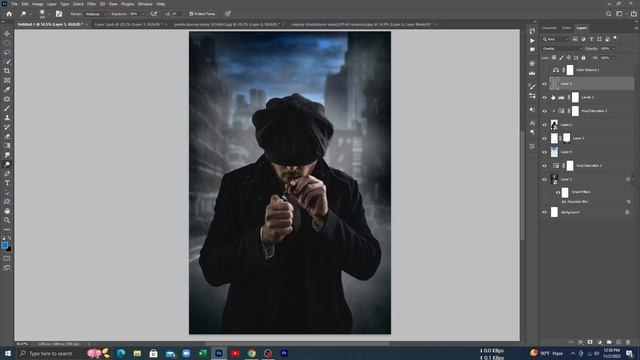Screen dimensions: 640x360
Task: Open Premiere Pro from taskbar
Action: pos(284,353)
